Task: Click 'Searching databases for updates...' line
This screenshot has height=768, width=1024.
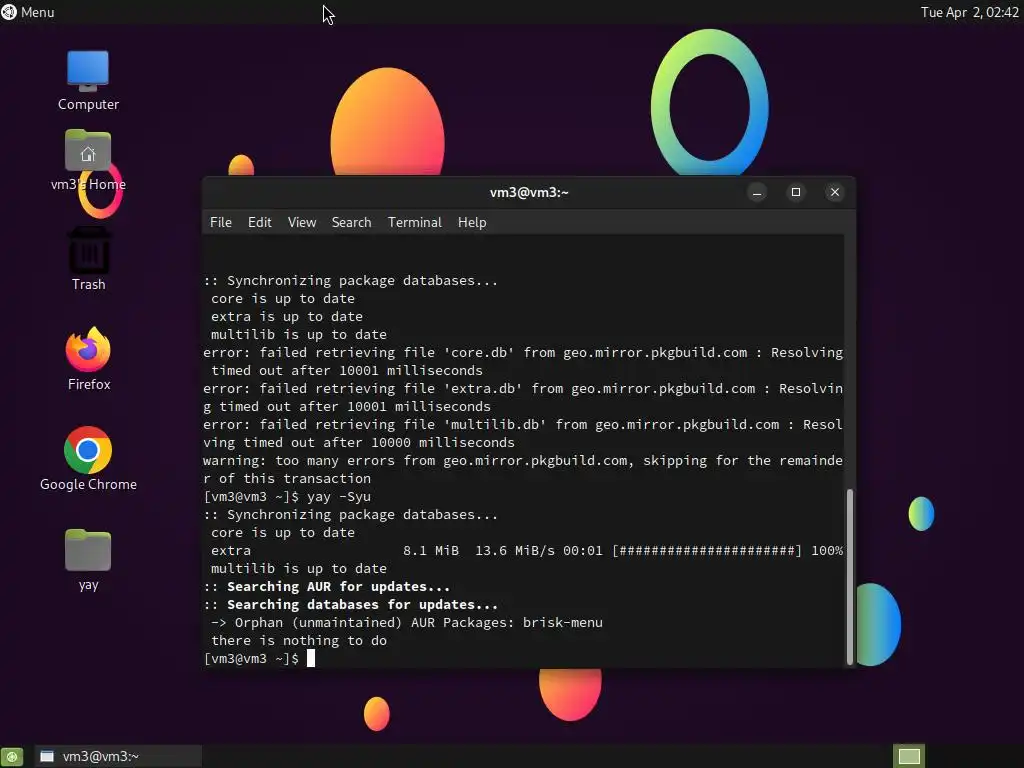Action: (x=351, y=605)
